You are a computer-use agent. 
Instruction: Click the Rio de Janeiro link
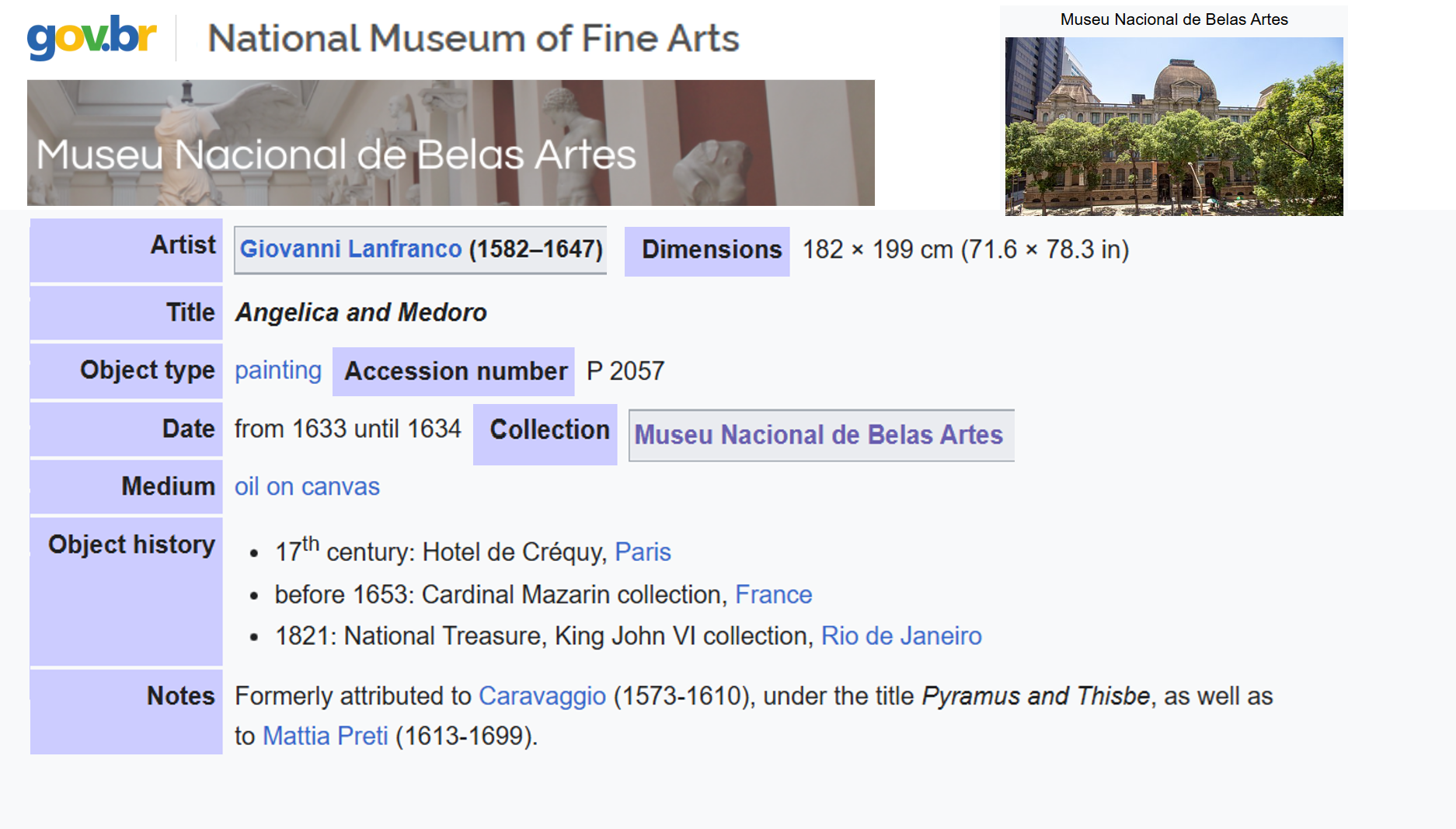[x=901, y=636]
